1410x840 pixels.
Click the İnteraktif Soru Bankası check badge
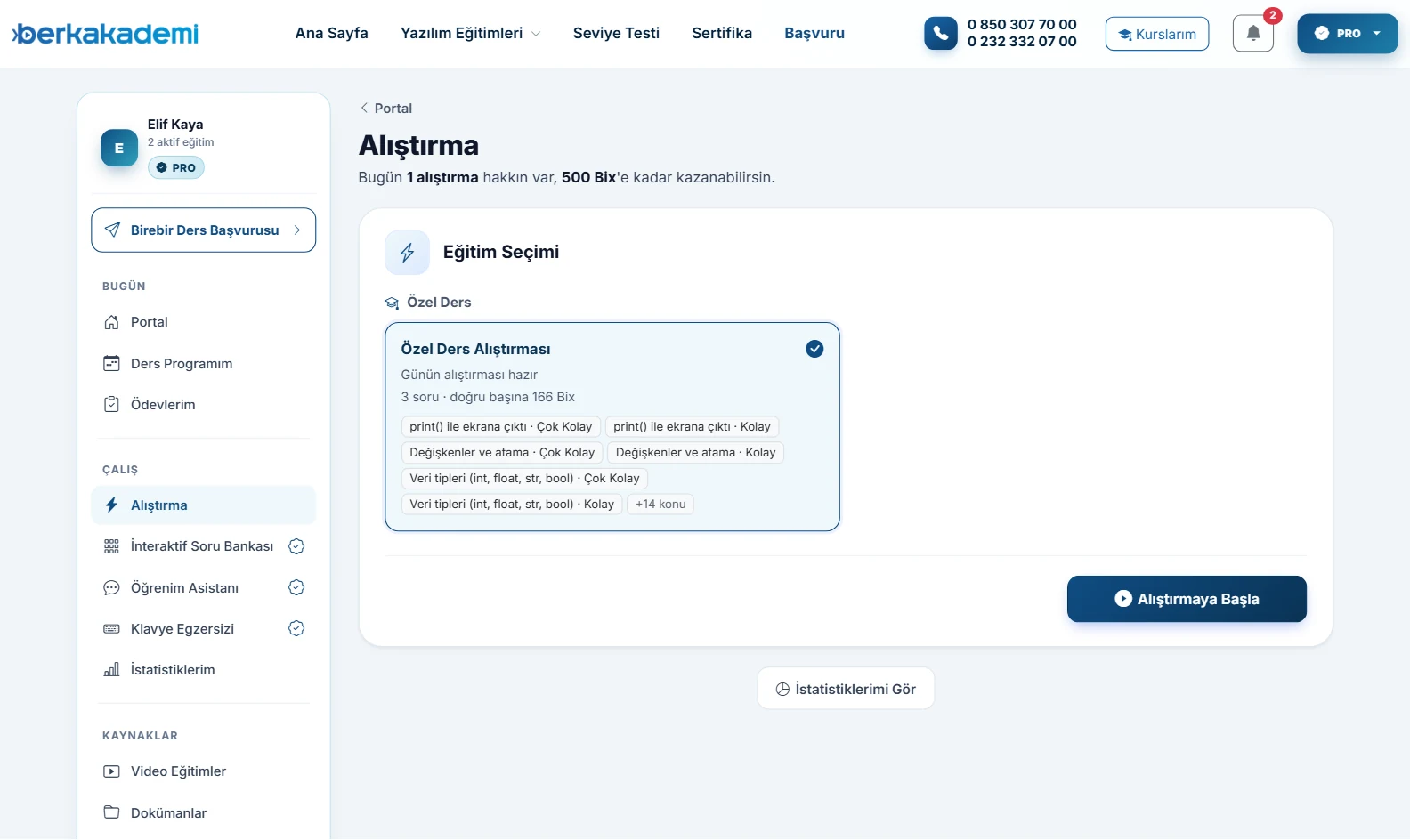[x=296, y=546]
